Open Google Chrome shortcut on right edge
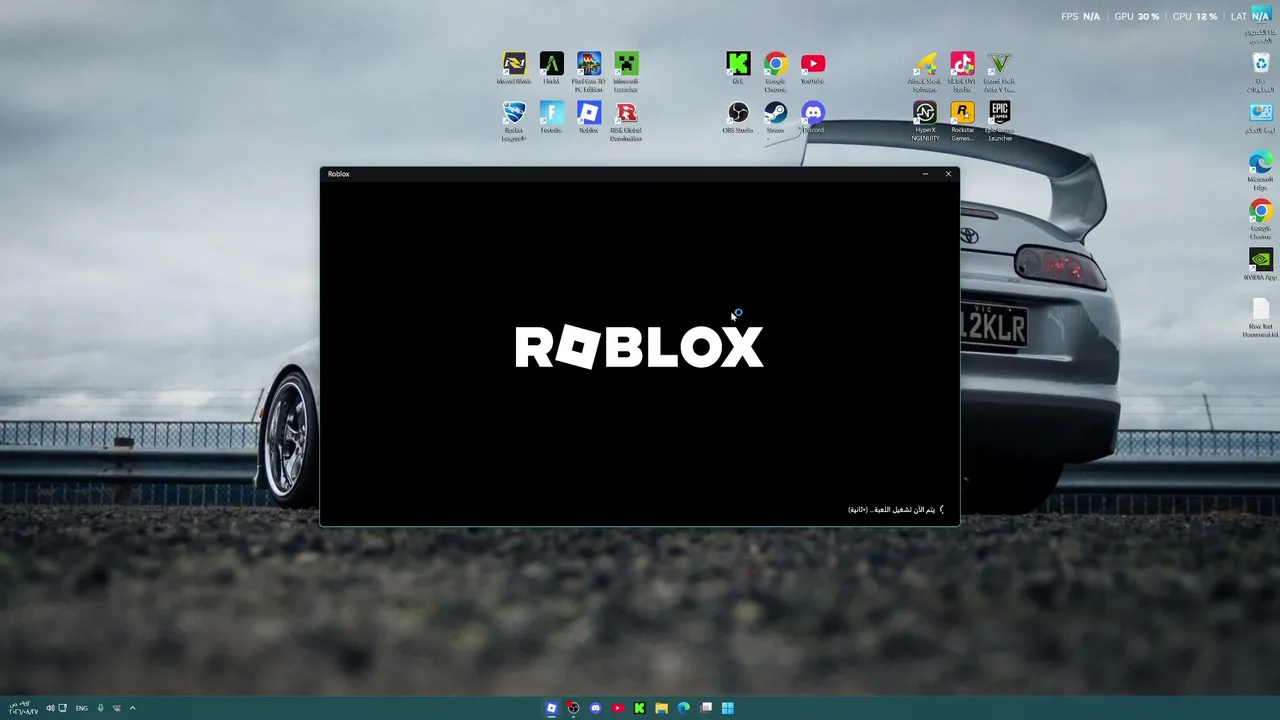 (x=1260, y=219)
